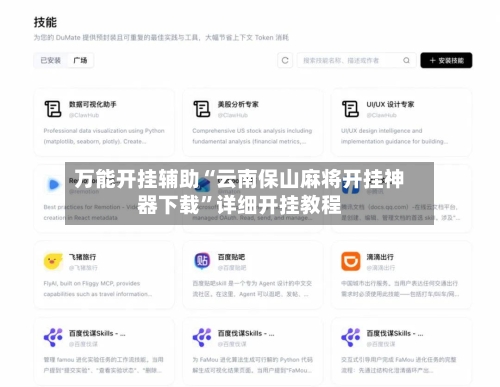The width and height of the screenshot is (500, 387).
Task: Click the @百度贴吧 author name
Action: coord(232,268)
